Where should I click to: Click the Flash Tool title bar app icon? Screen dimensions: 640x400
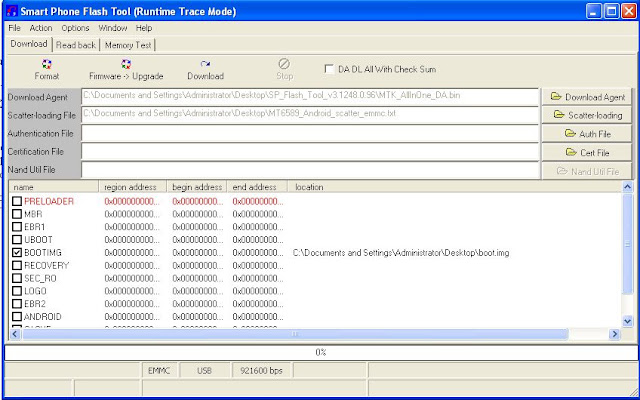(x=12, y=11)
